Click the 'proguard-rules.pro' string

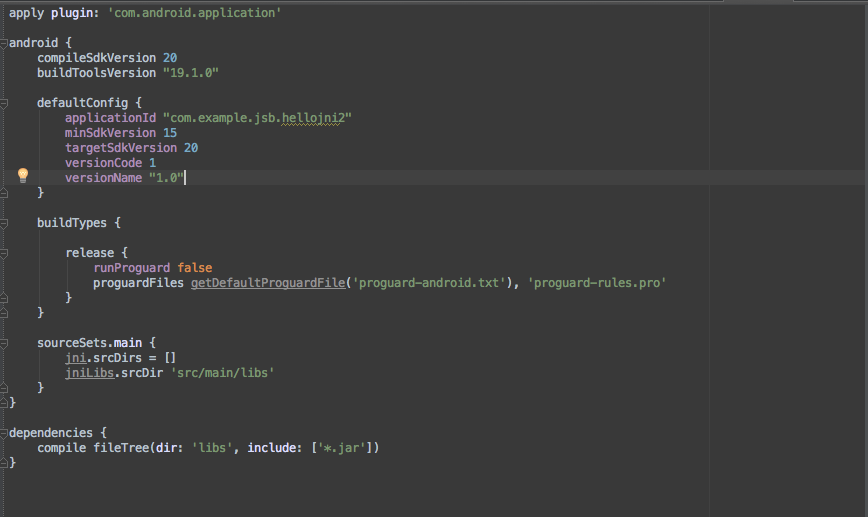597,283
